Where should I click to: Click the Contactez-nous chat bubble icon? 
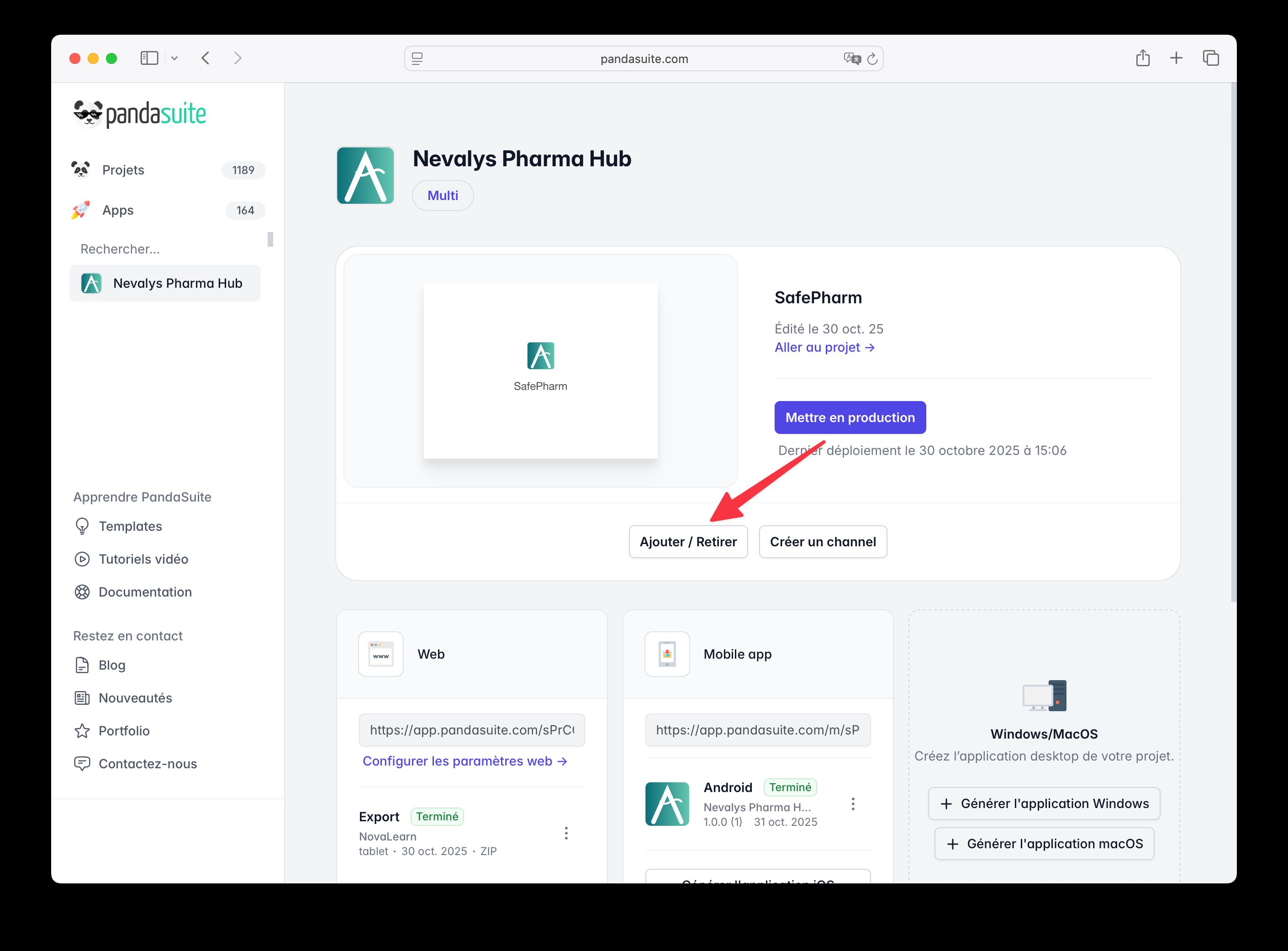point(82,763)
